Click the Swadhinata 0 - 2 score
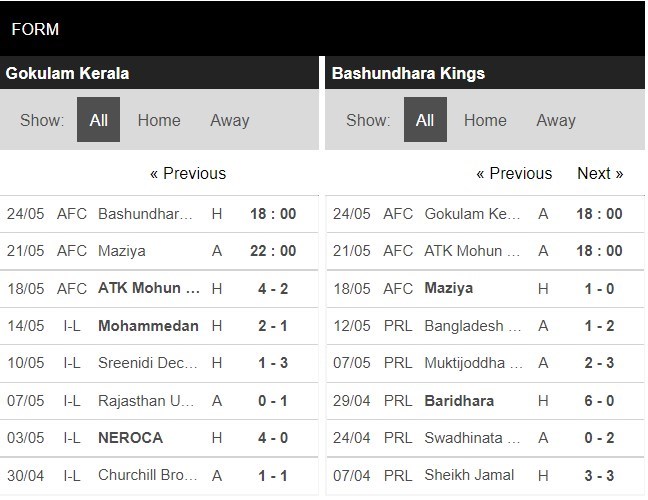 599,439
